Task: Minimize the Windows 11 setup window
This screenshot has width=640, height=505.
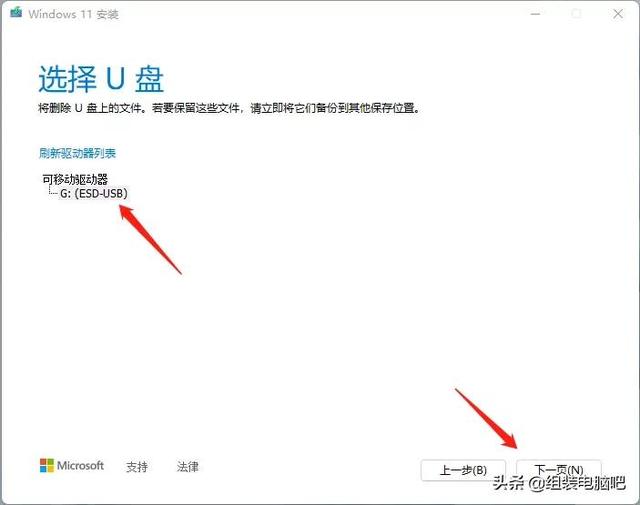Action: pos(536,14)
